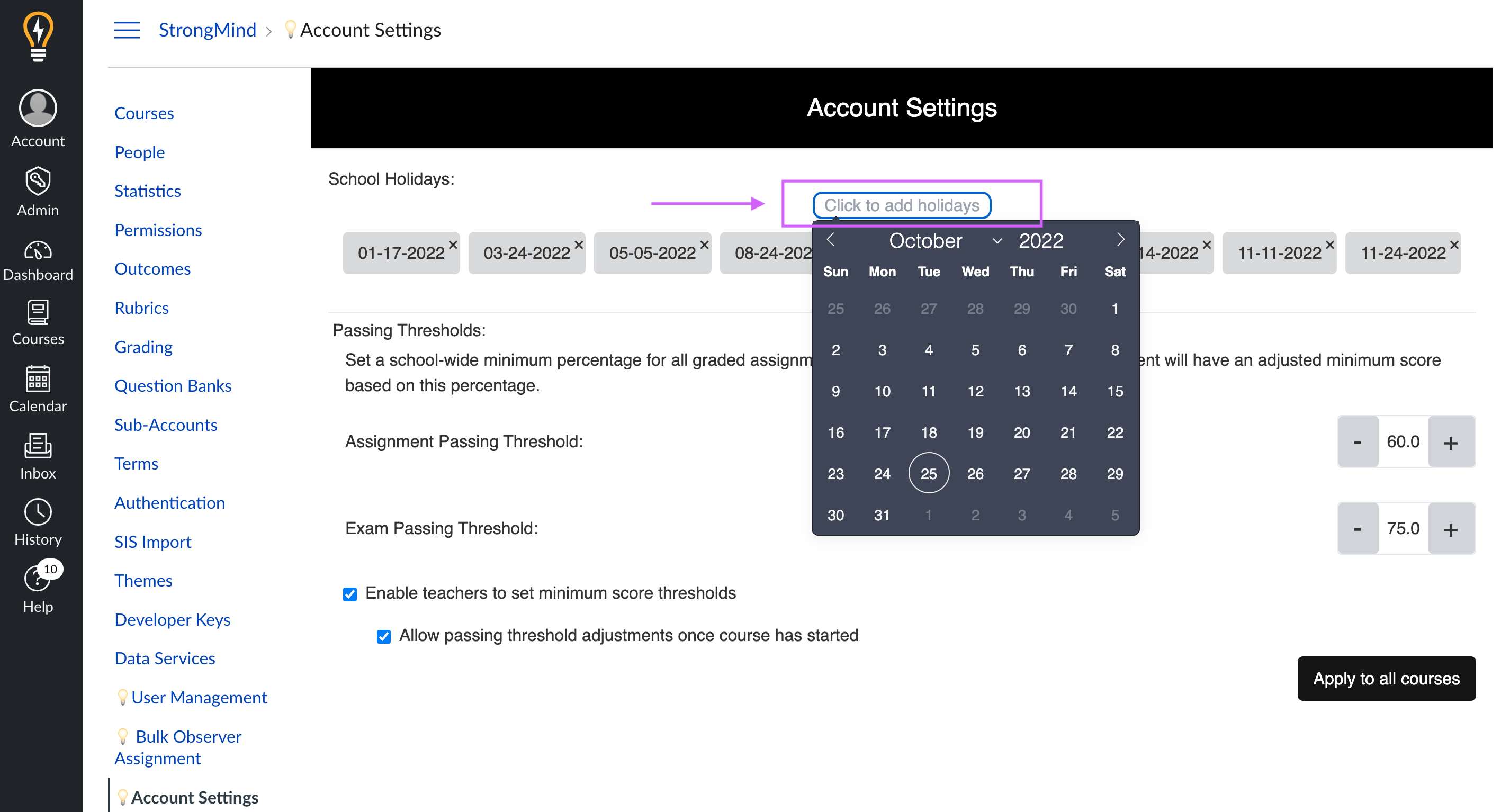Open the Account avatar menu
This screenshot has height=812, width=1510.
pos(38,119)
